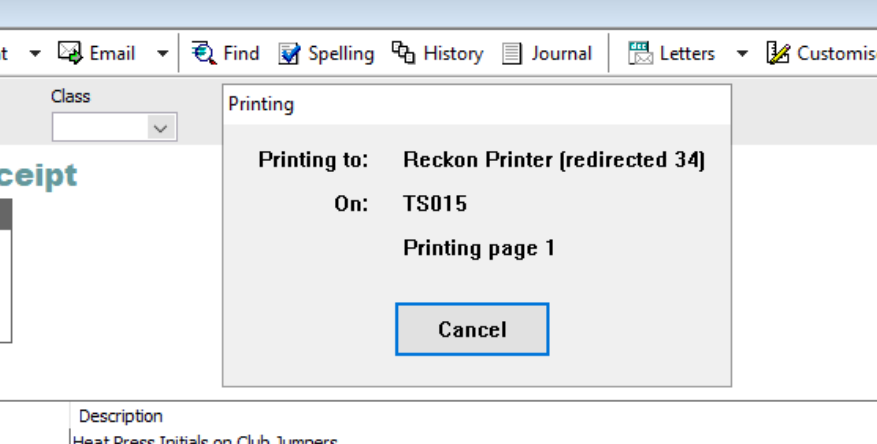Viewport: 877px width, 444px height.
Task: Click the Email envelope icon
Action: [x=70, y=53]
